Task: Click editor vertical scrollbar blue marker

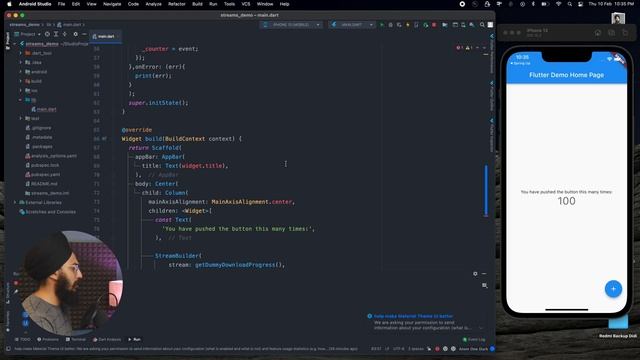Action: [486, 190]
